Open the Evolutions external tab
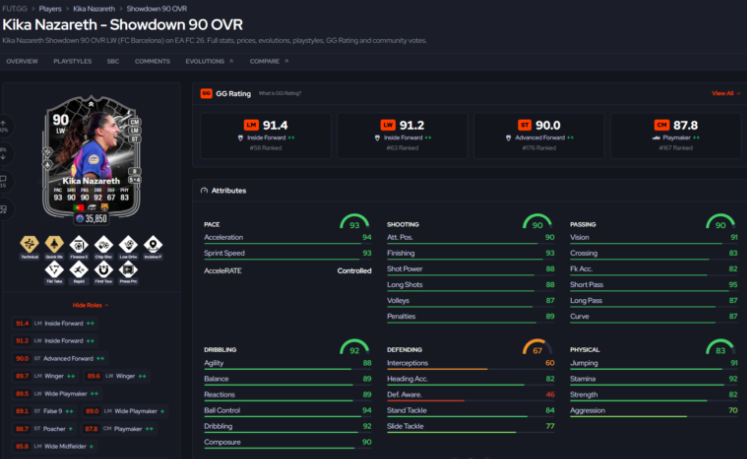This screenshot has width=747, height=459. point(209,61)
